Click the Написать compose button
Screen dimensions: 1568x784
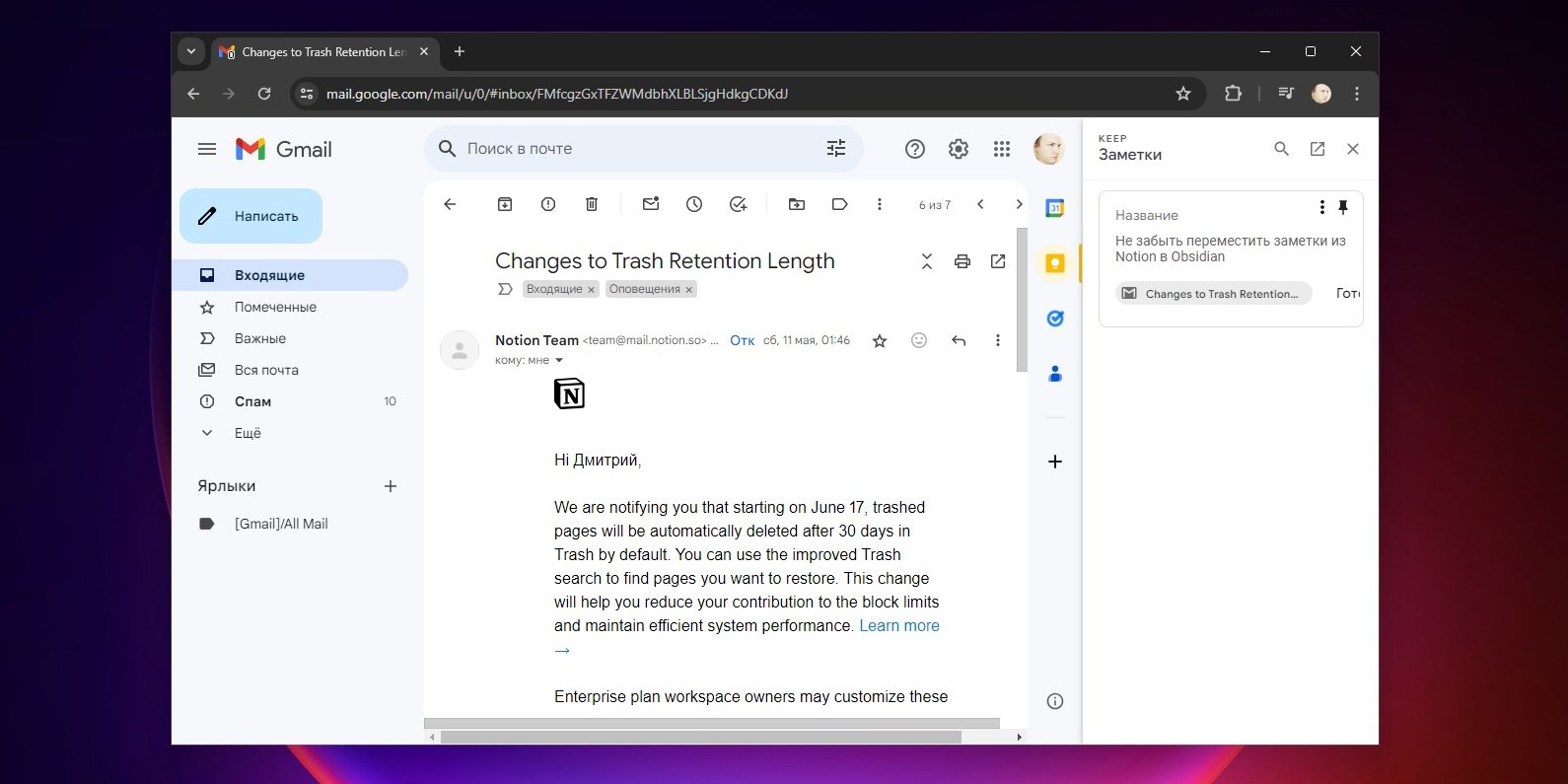(x=250, y=216)
